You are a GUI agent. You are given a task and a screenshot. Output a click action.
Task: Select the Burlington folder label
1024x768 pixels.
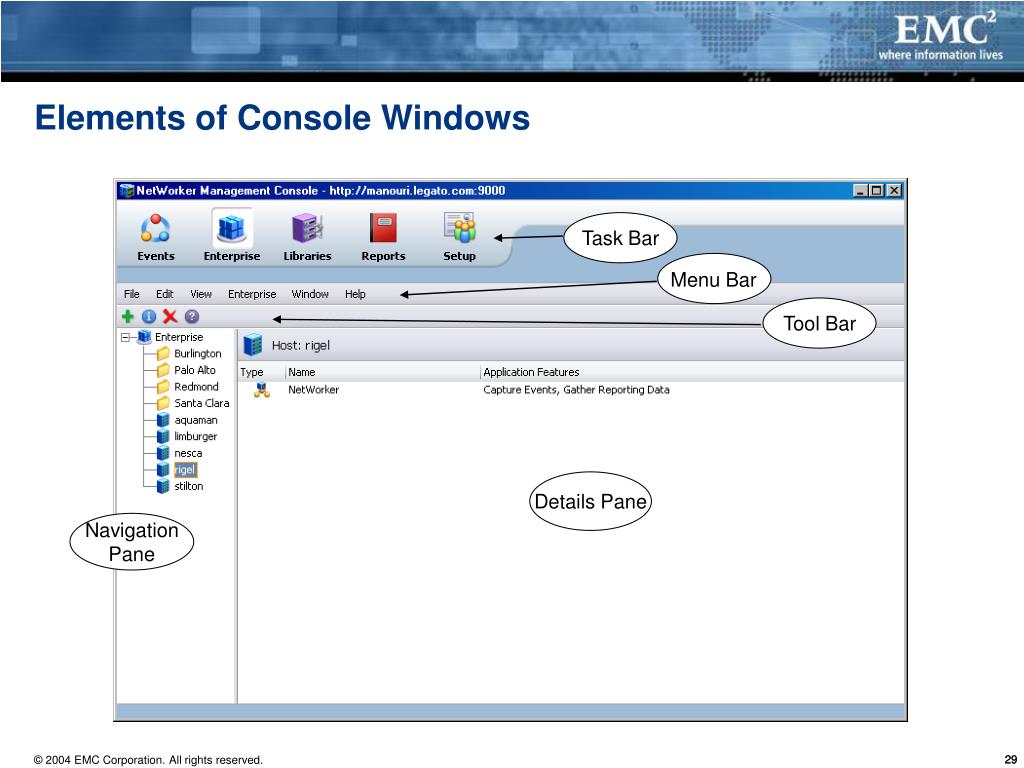point(198,354)
